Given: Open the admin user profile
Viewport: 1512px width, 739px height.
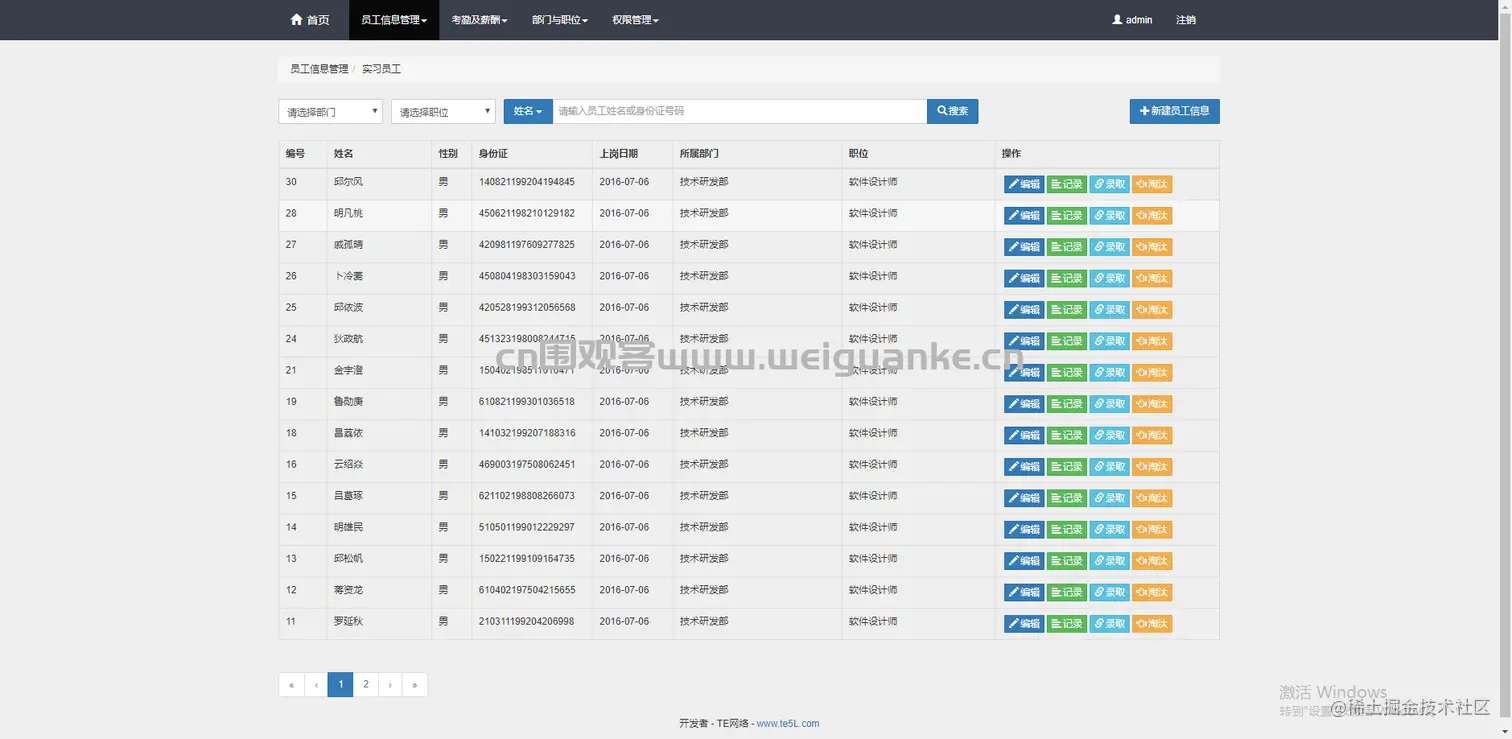Looking at the screenshot, I should (x=1132, y=20).
